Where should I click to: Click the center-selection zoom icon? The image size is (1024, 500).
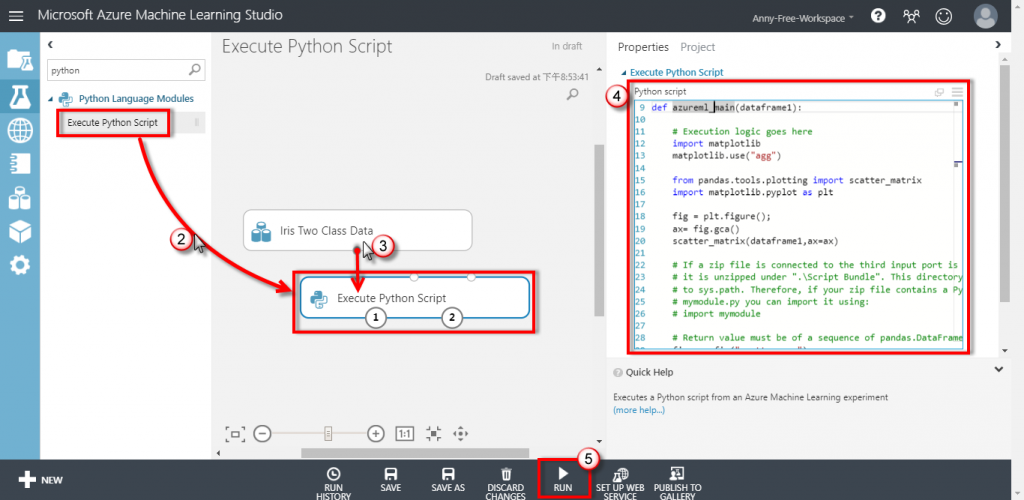tap(434, 433)
